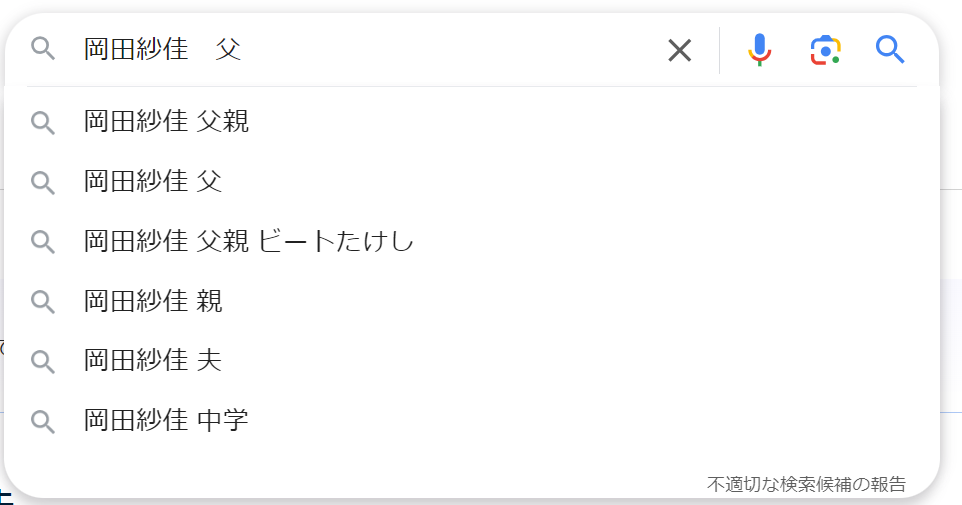Choose the suggestion 岡田紗佳 親
Image resolution: width=962 pixels, height=505 pixels.
[472, 301]
